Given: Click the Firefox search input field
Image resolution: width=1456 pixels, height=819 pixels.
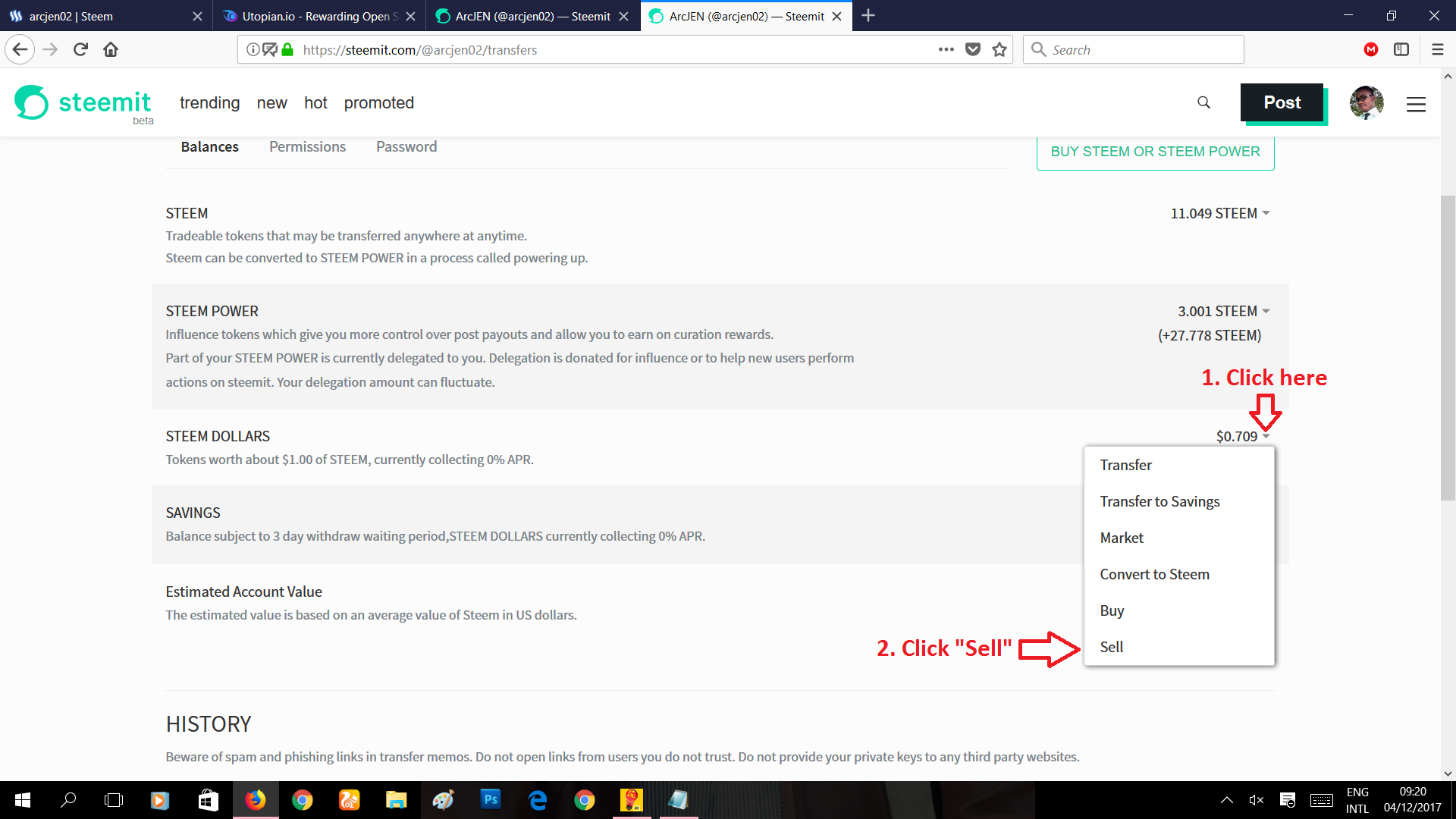Looking at the screenshot, I should coord(1137,50).
